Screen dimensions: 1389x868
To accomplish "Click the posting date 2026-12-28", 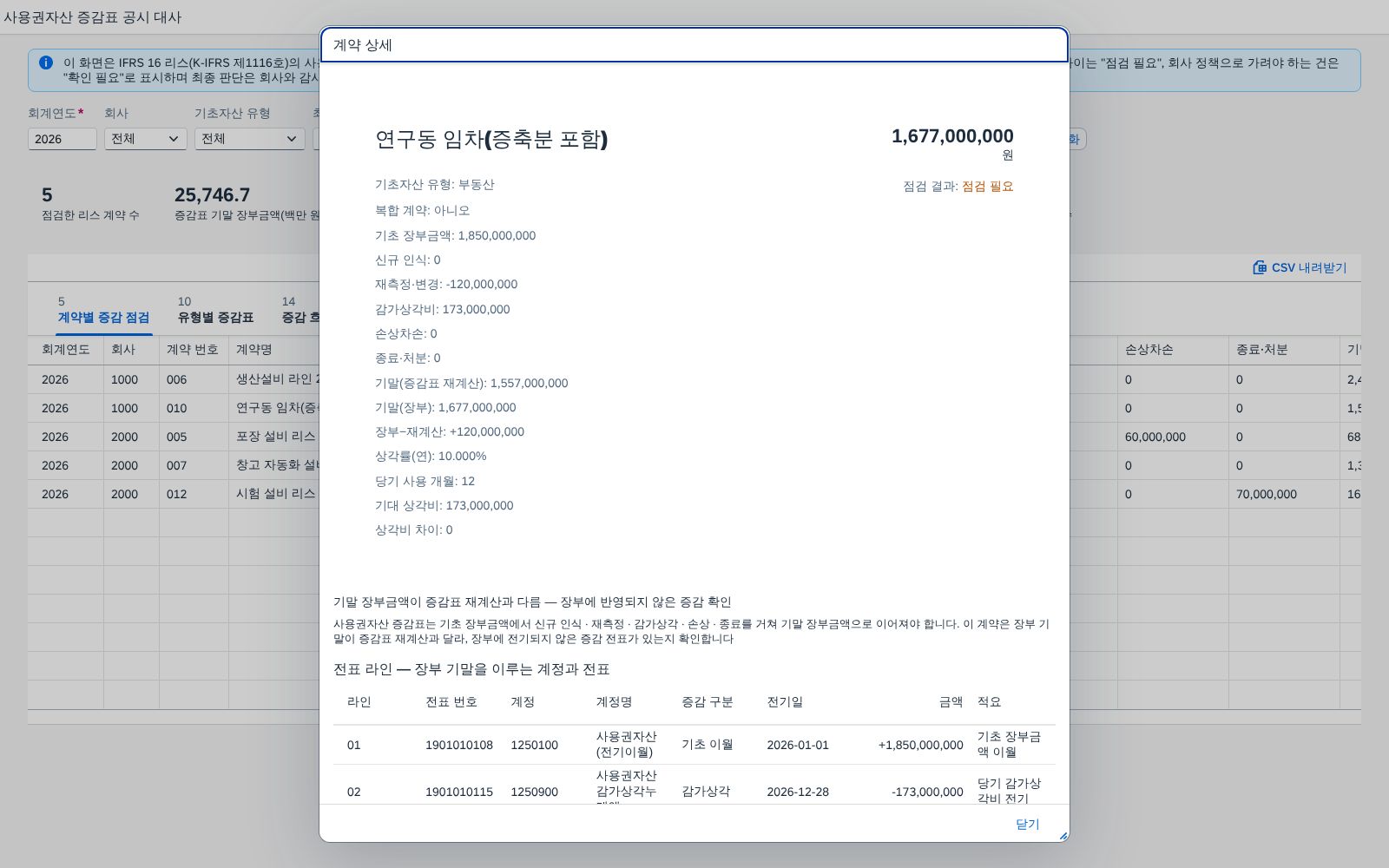I will [798, 792].
